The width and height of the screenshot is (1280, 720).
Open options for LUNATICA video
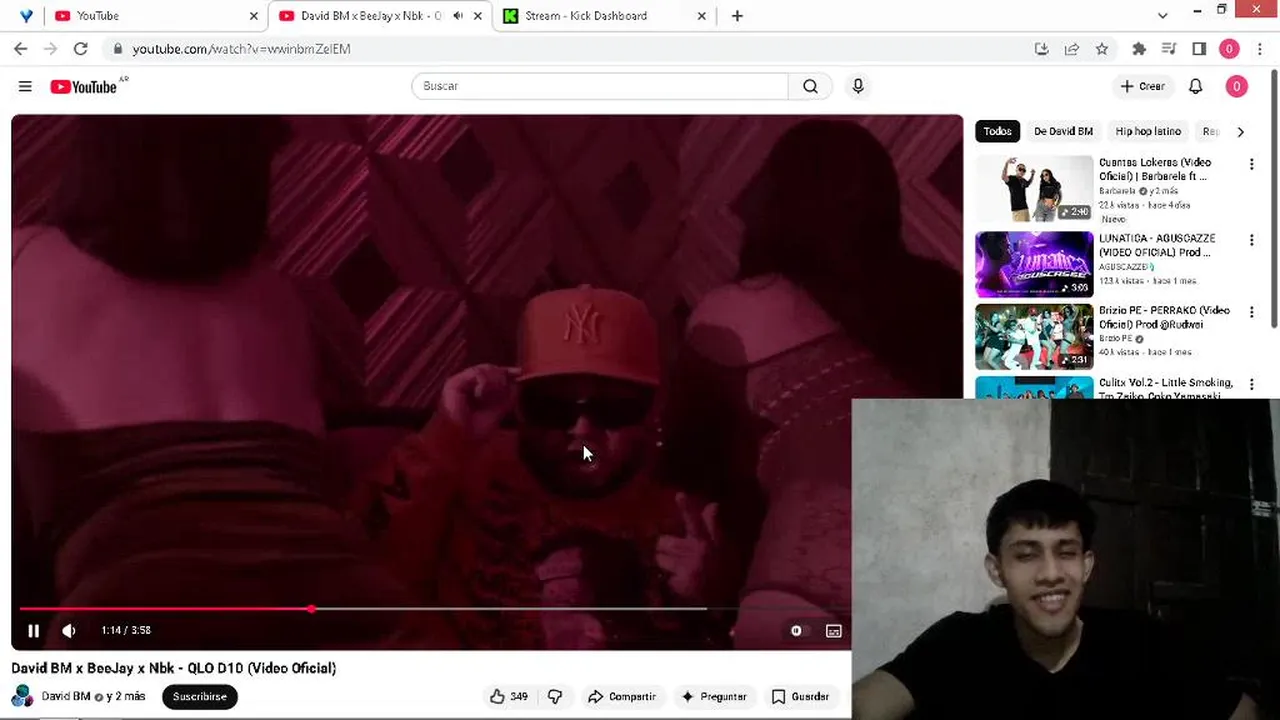coord(1251,240)
